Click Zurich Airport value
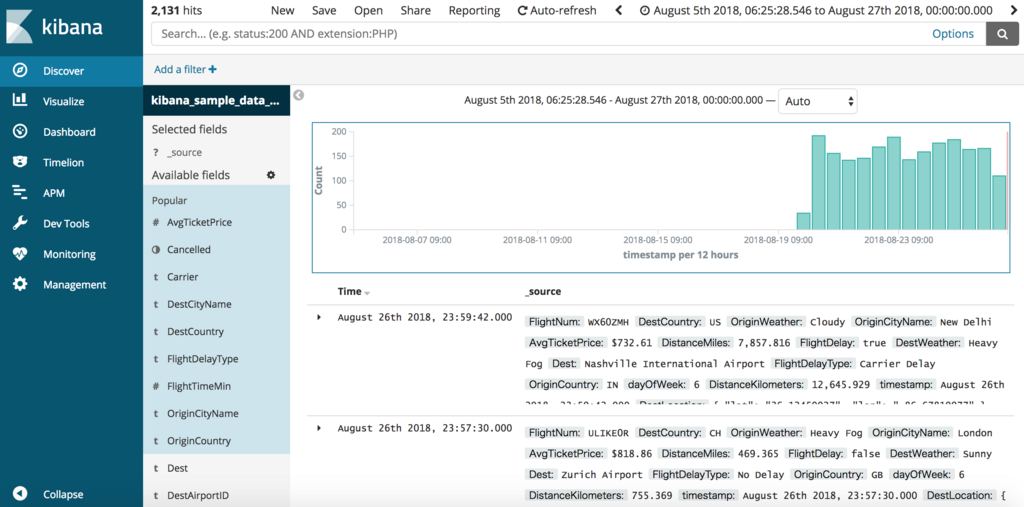The height and width of the screenshot is (507, 1024). (x=601, y=474)
